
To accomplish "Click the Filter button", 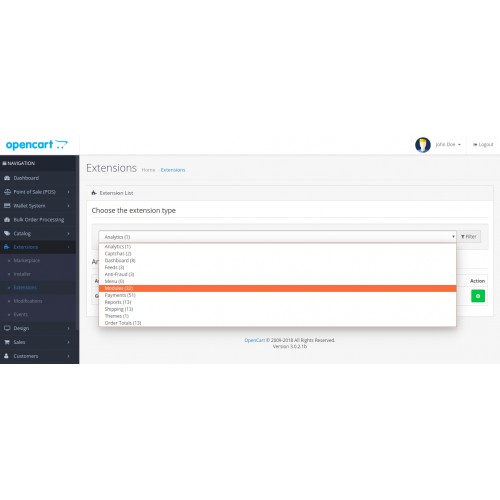I will [469, 237].
